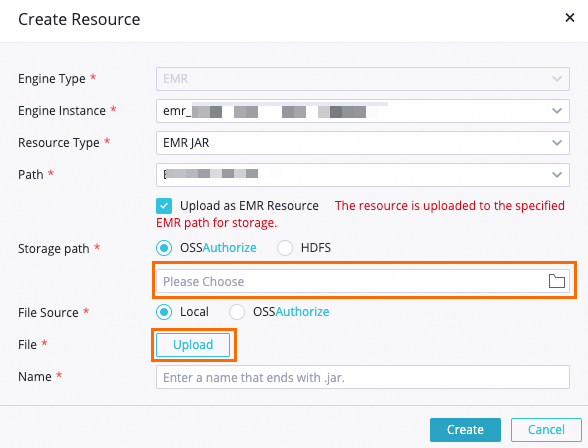Open the Authorize link beside Storage path OSS
588x448 pixels.
(230, 248)
